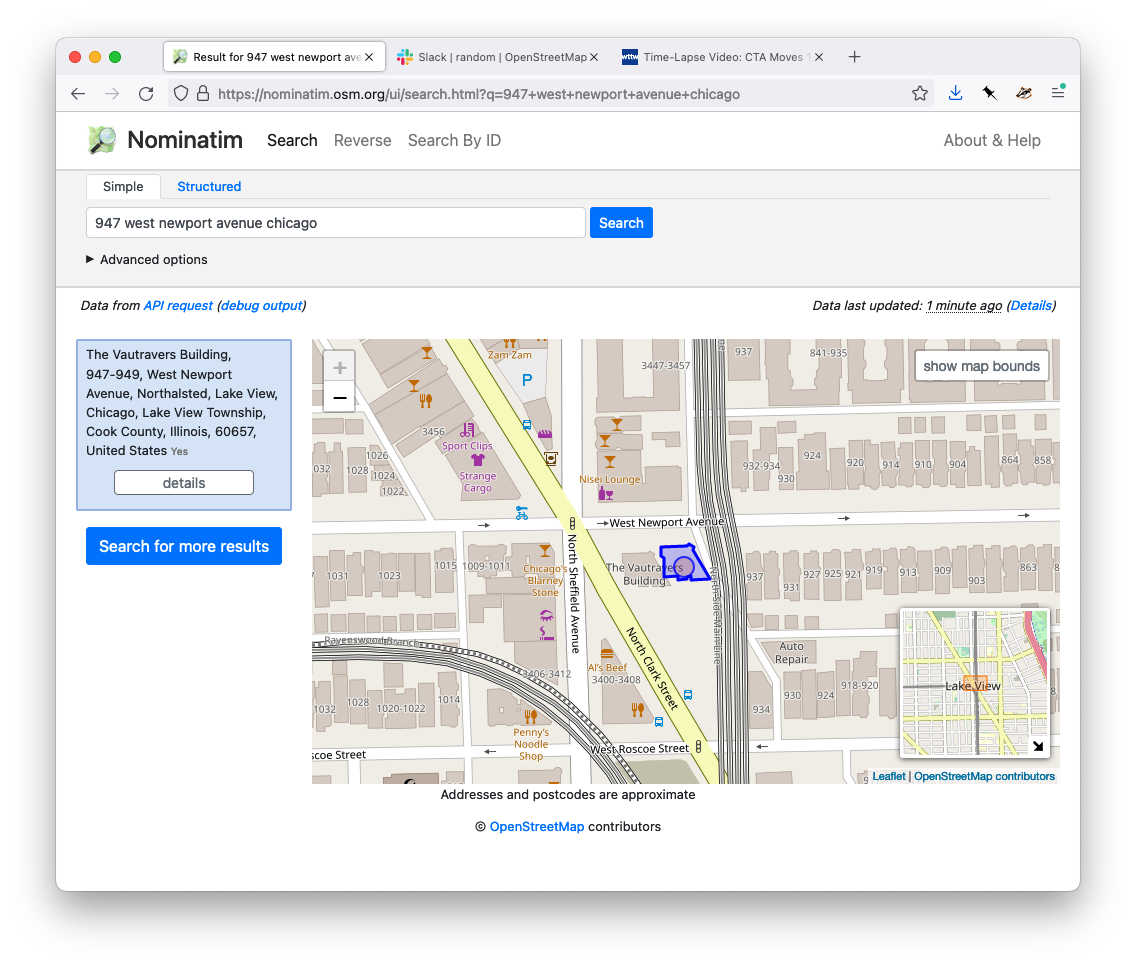Switch to Time-Lapse Video CTA tab

[x=722, y=57]
